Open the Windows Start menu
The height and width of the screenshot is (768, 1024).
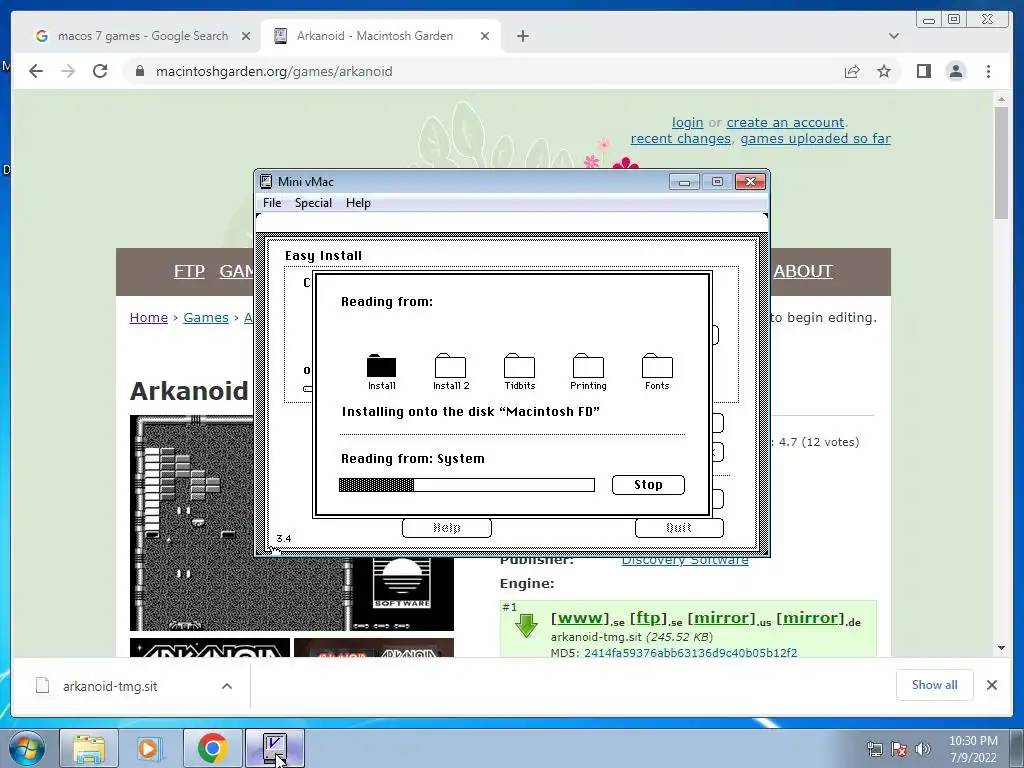tap(27, 748)
